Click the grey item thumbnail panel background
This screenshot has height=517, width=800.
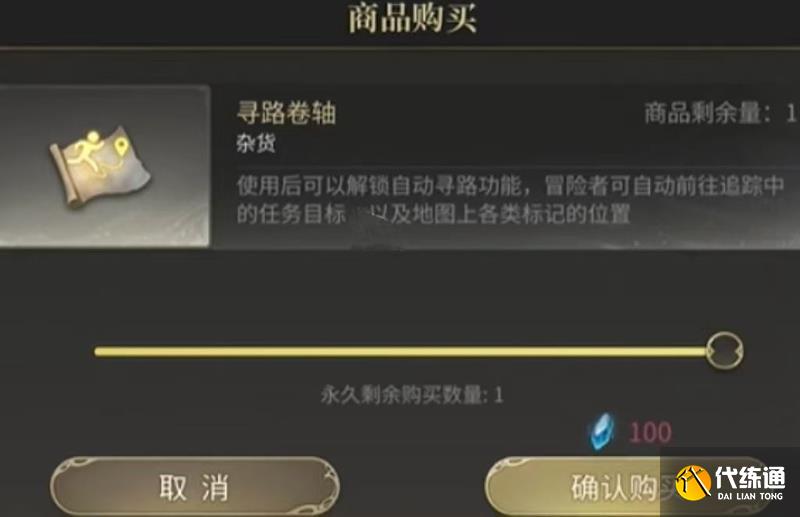click(x=104, y=166)
